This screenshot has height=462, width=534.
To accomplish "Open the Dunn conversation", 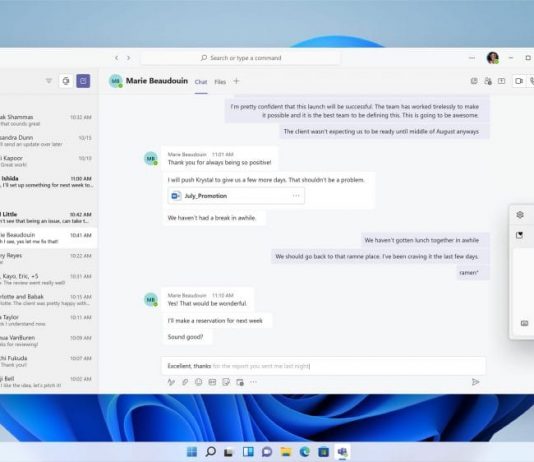I will coord(48,141).
